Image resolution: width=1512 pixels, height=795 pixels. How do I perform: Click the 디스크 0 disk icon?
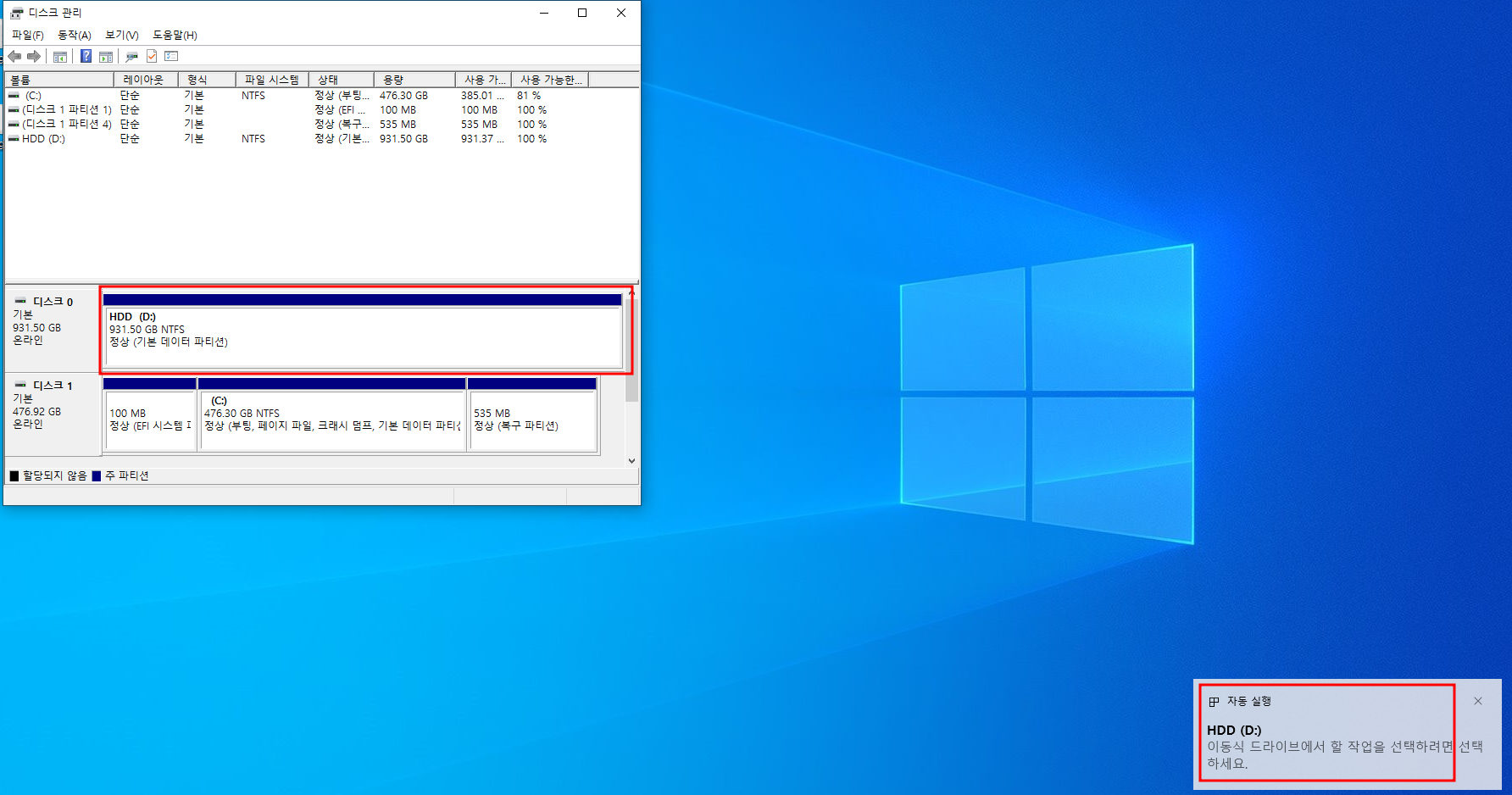[x=20, y=301]
